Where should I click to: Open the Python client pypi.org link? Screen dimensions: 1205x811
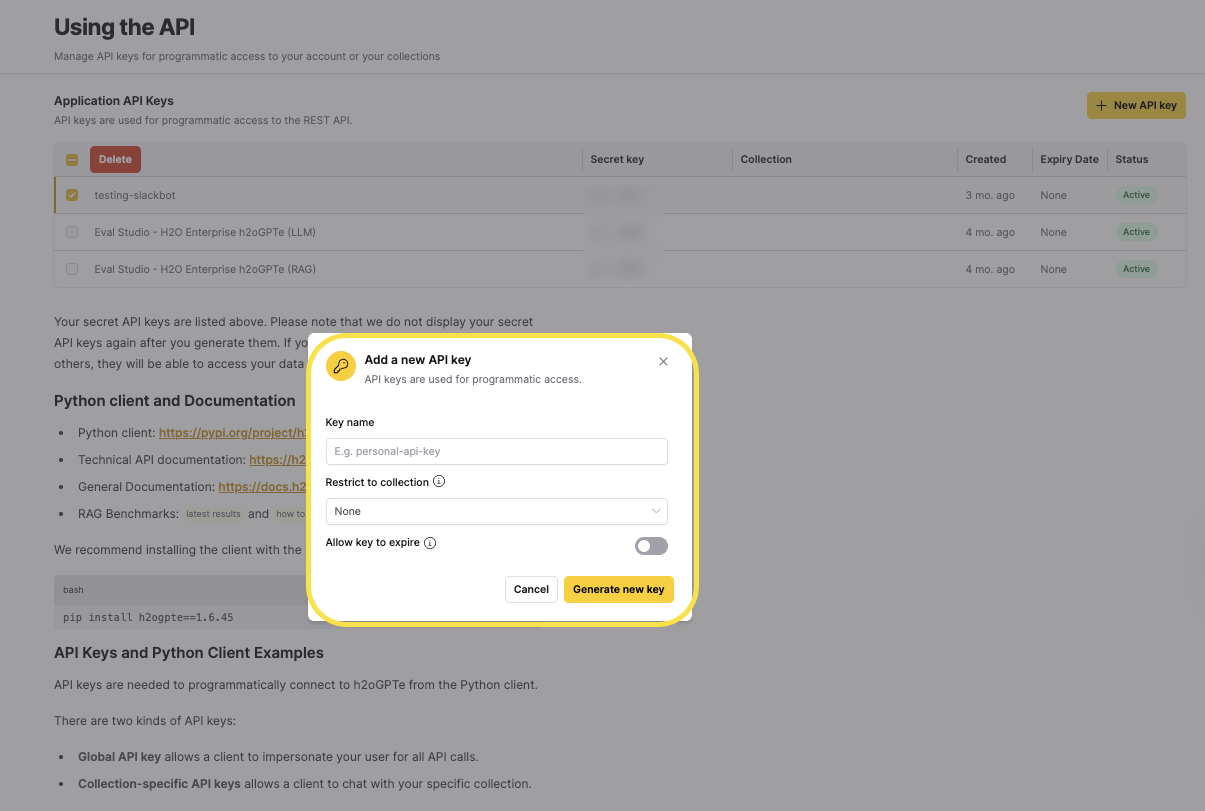pyautogui.click(x=235, y=432)
